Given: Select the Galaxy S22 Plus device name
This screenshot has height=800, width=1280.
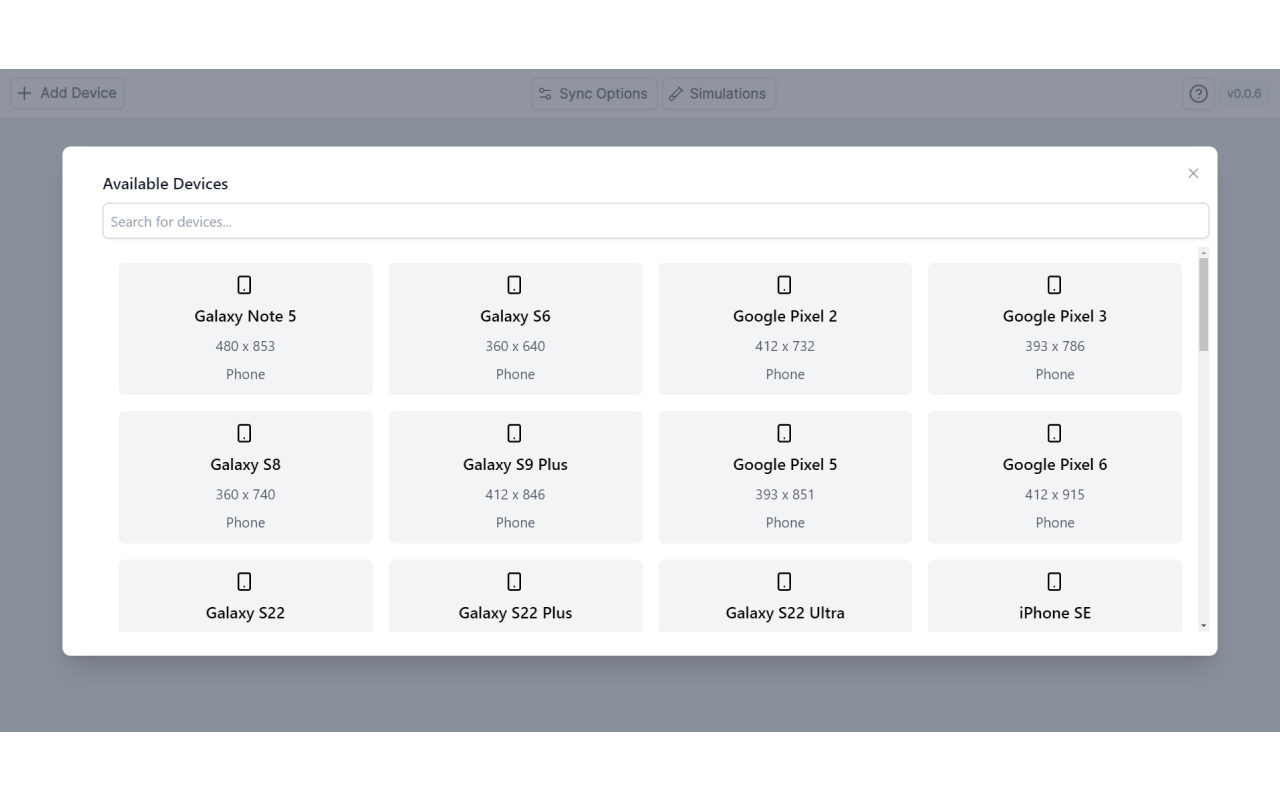Looking at the screenshot, I should (515, 612).
